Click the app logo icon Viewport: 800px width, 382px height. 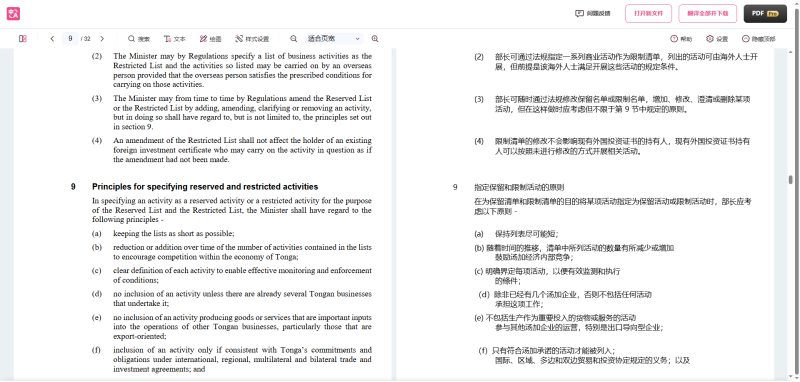coord(13,14)
